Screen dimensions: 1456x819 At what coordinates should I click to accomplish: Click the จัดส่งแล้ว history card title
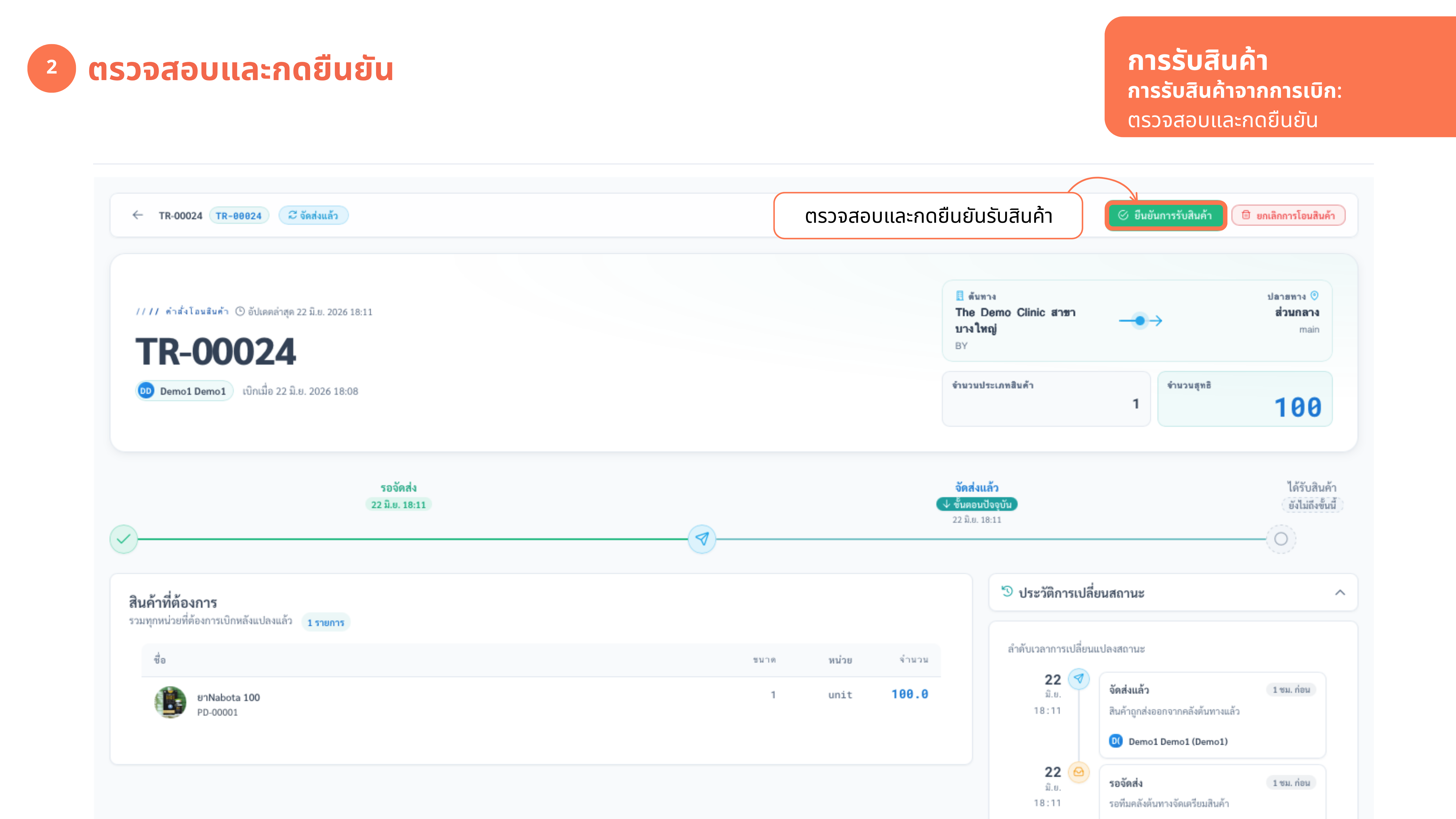point(1129,690)
